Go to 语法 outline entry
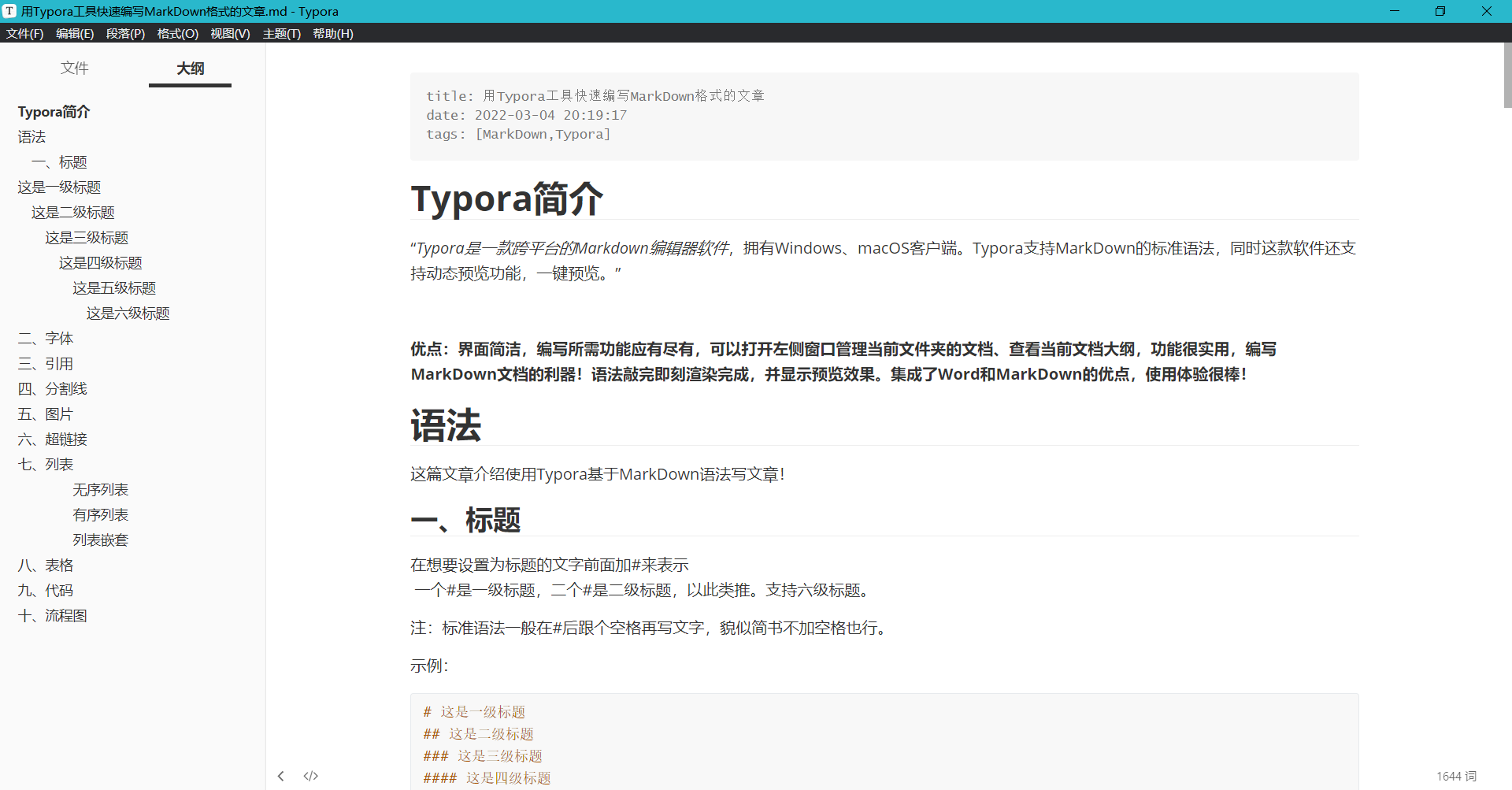The width and height of the screenshot is (1512, 790). 32,137
